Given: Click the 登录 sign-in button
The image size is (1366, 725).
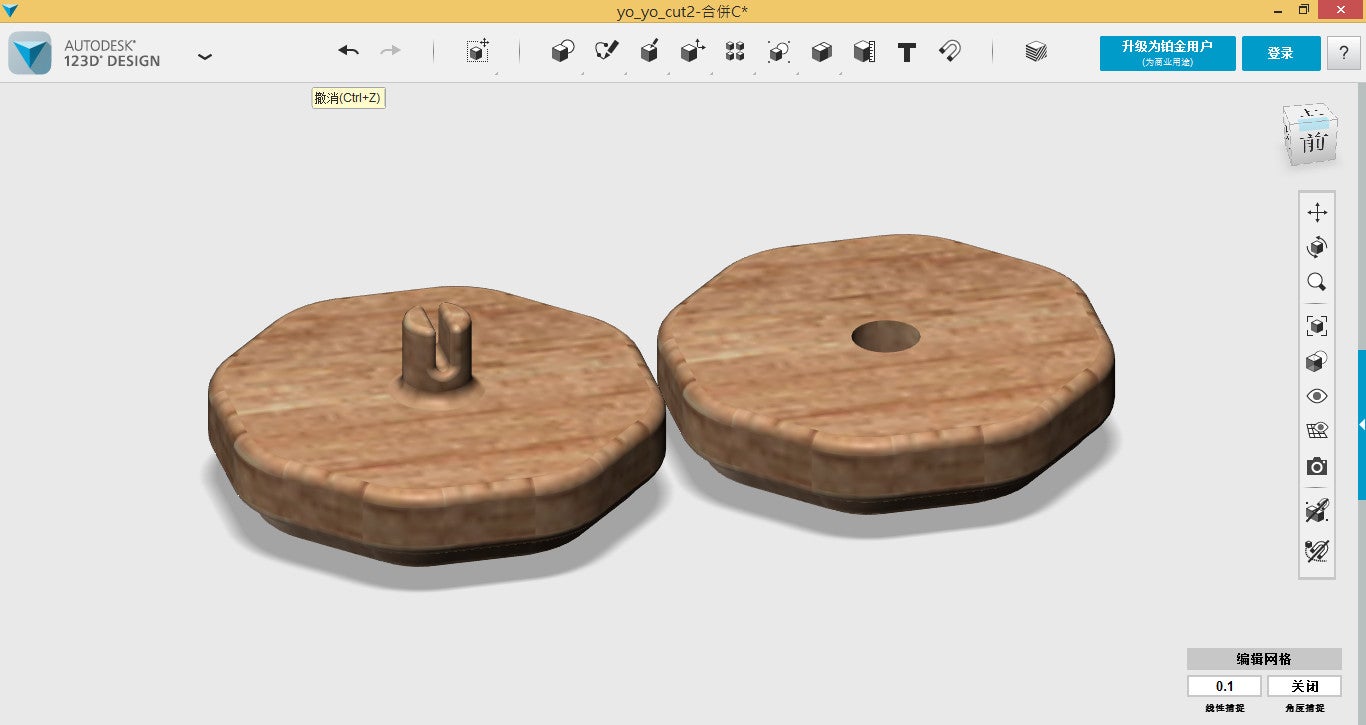Looking at the screenshot, I should [1281, 53].
